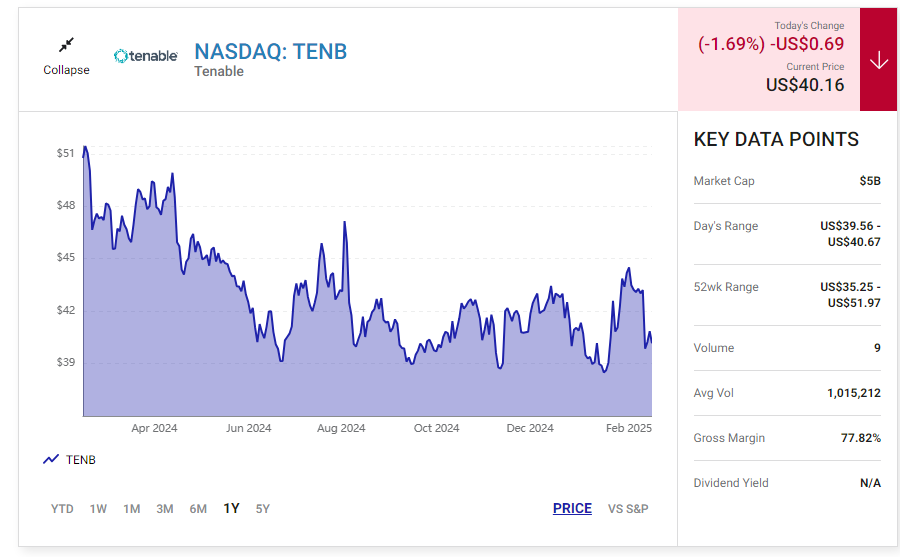
Task: Click the Avg Vol 1,015,212 value
Action: tap(854, 393)
